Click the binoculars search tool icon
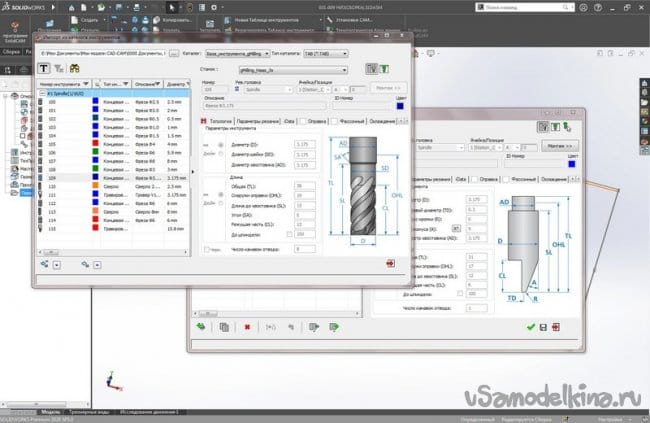Image resolution: width=650 pixels, height=423 pixels. point(71,68)
